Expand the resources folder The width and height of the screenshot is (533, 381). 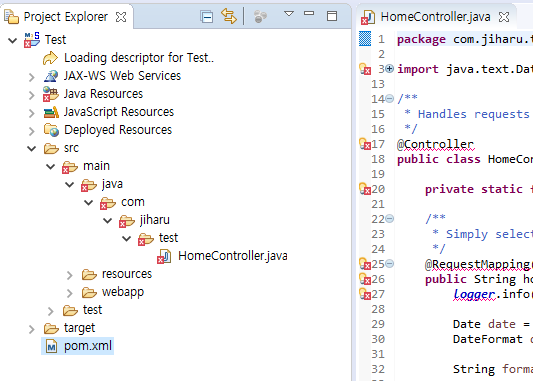click(x=70, y=275)
